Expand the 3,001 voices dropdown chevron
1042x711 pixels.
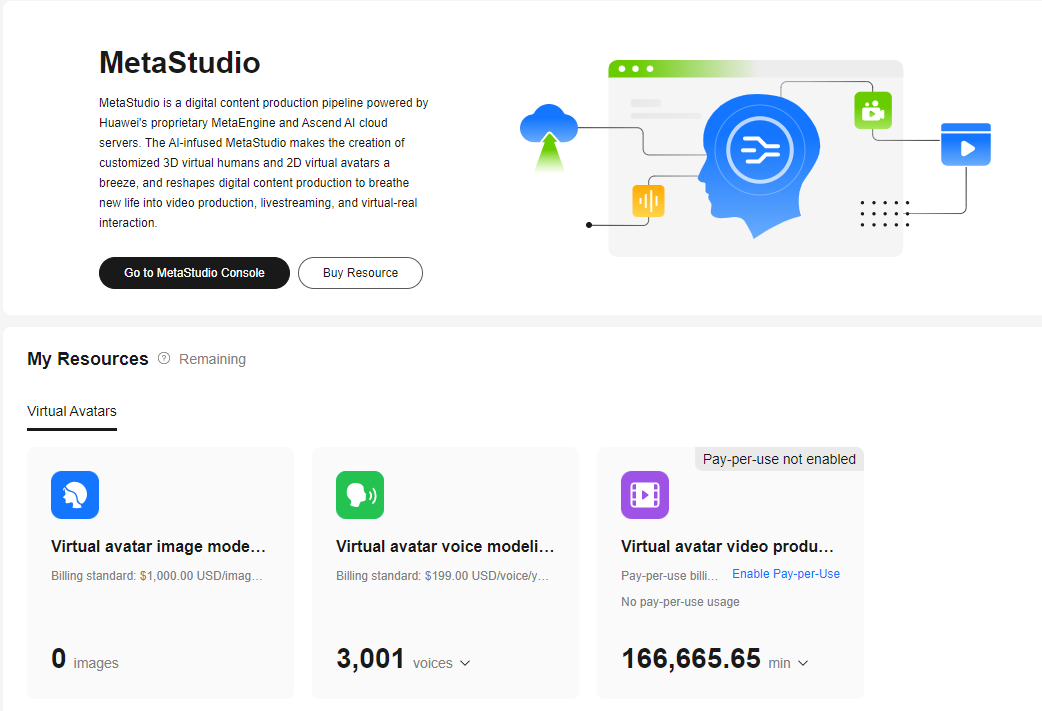(x=465, y=663)
